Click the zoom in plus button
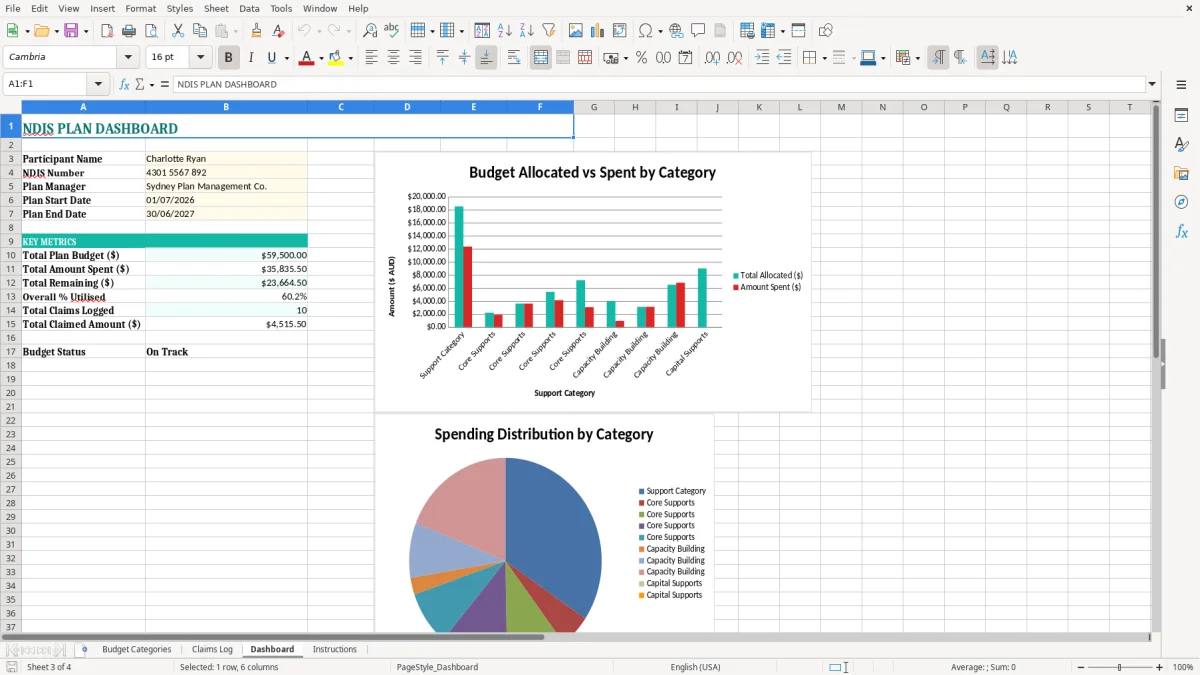Image resolution: width=1200 pixels, height=675 pixels. click(1159, 667)
